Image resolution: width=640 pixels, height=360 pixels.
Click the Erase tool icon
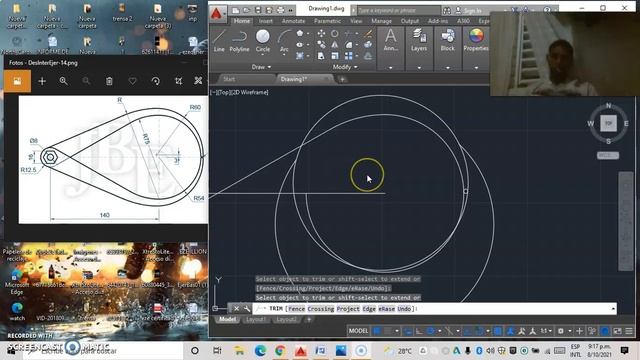coord(368,33)
